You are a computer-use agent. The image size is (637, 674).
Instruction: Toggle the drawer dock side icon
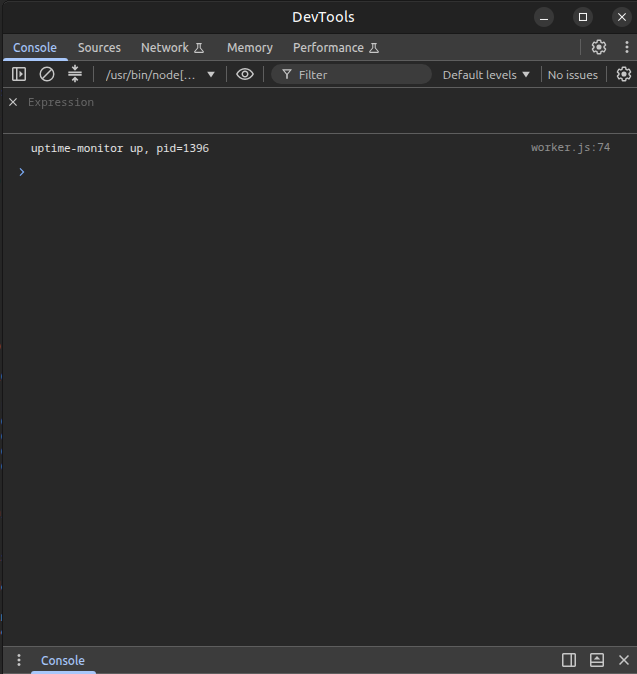[x=569, y=660]
